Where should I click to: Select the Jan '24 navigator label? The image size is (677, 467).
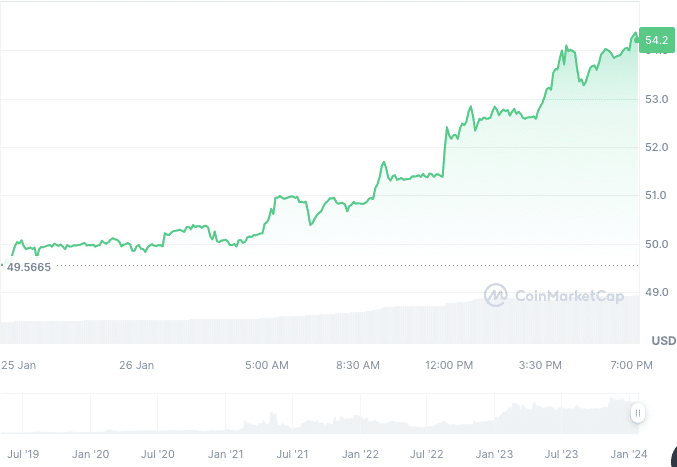pos(631,454)
